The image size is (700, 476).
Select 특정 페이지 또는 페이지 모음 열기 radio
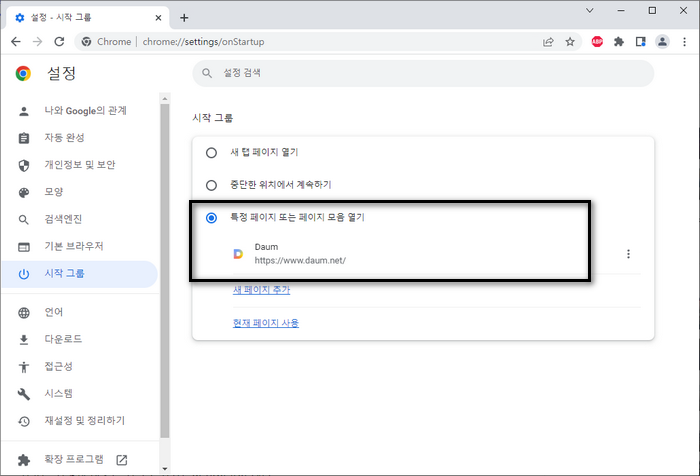[211, 218]
